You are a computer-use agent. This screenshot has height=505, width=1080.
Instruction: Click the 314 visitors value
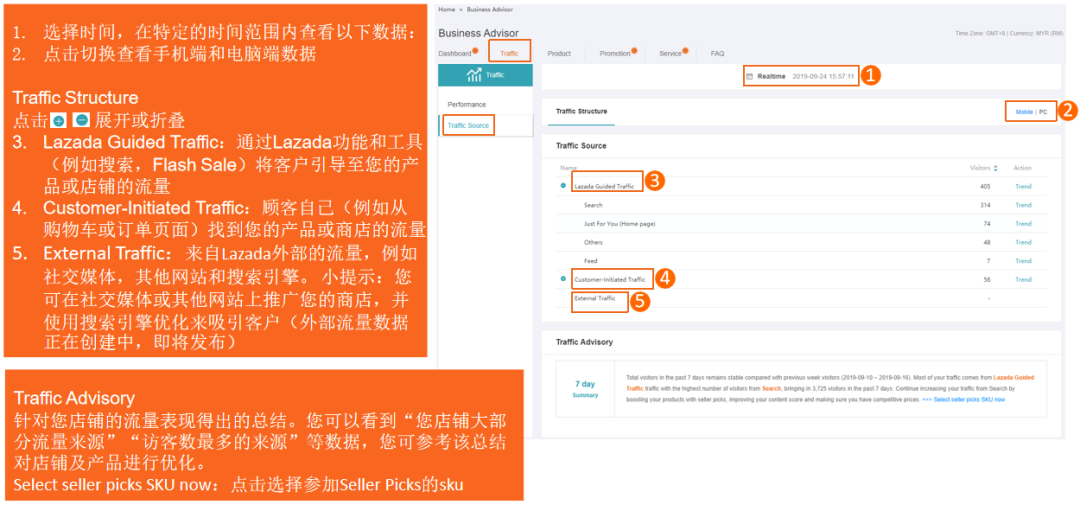985,205
